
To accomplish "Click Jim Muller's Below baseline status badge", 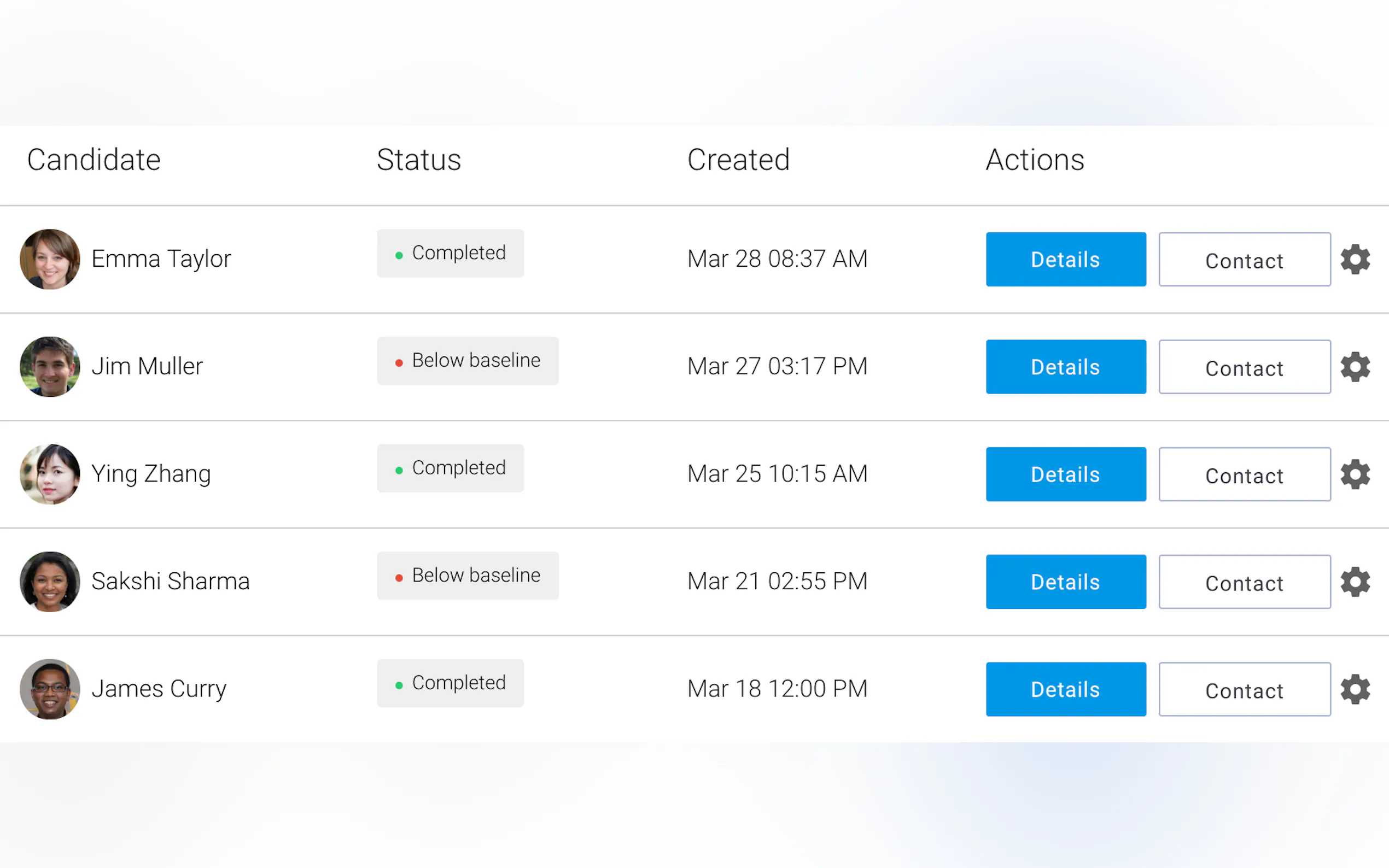I will (x=468, y=361).
